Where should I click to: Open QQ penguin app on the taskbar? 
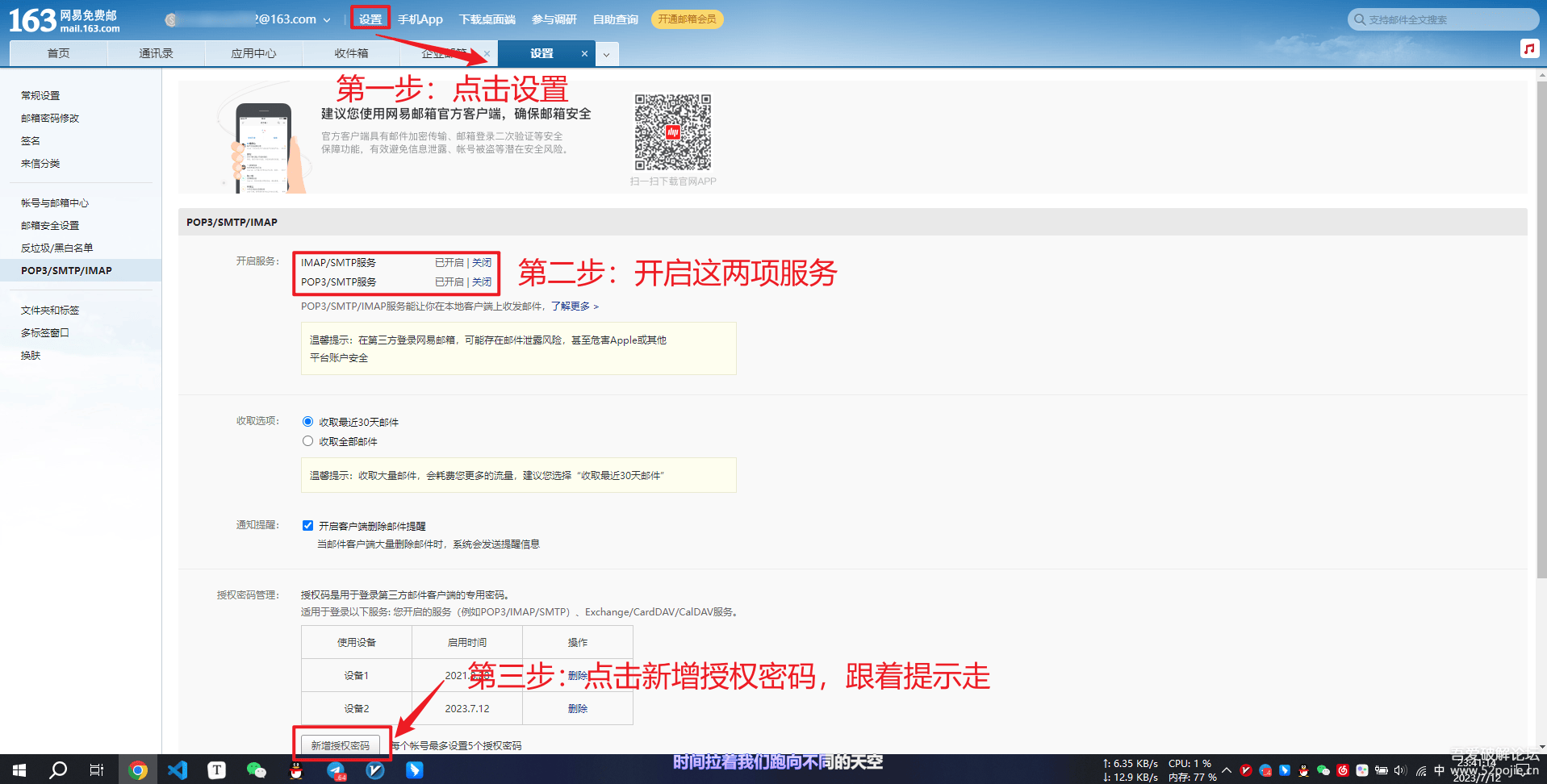click(296, 770)
